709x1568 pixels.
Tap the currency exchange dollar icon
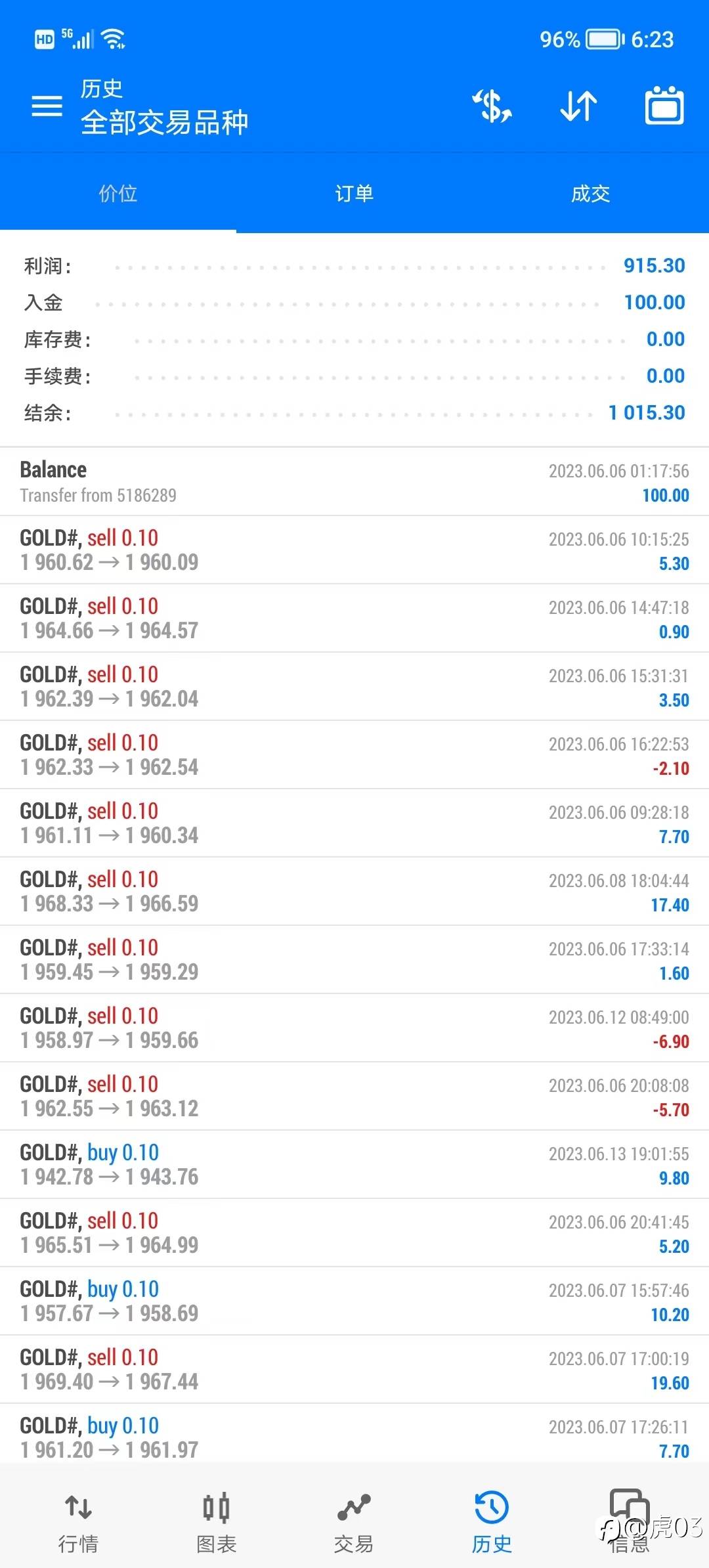click(492, 106)
